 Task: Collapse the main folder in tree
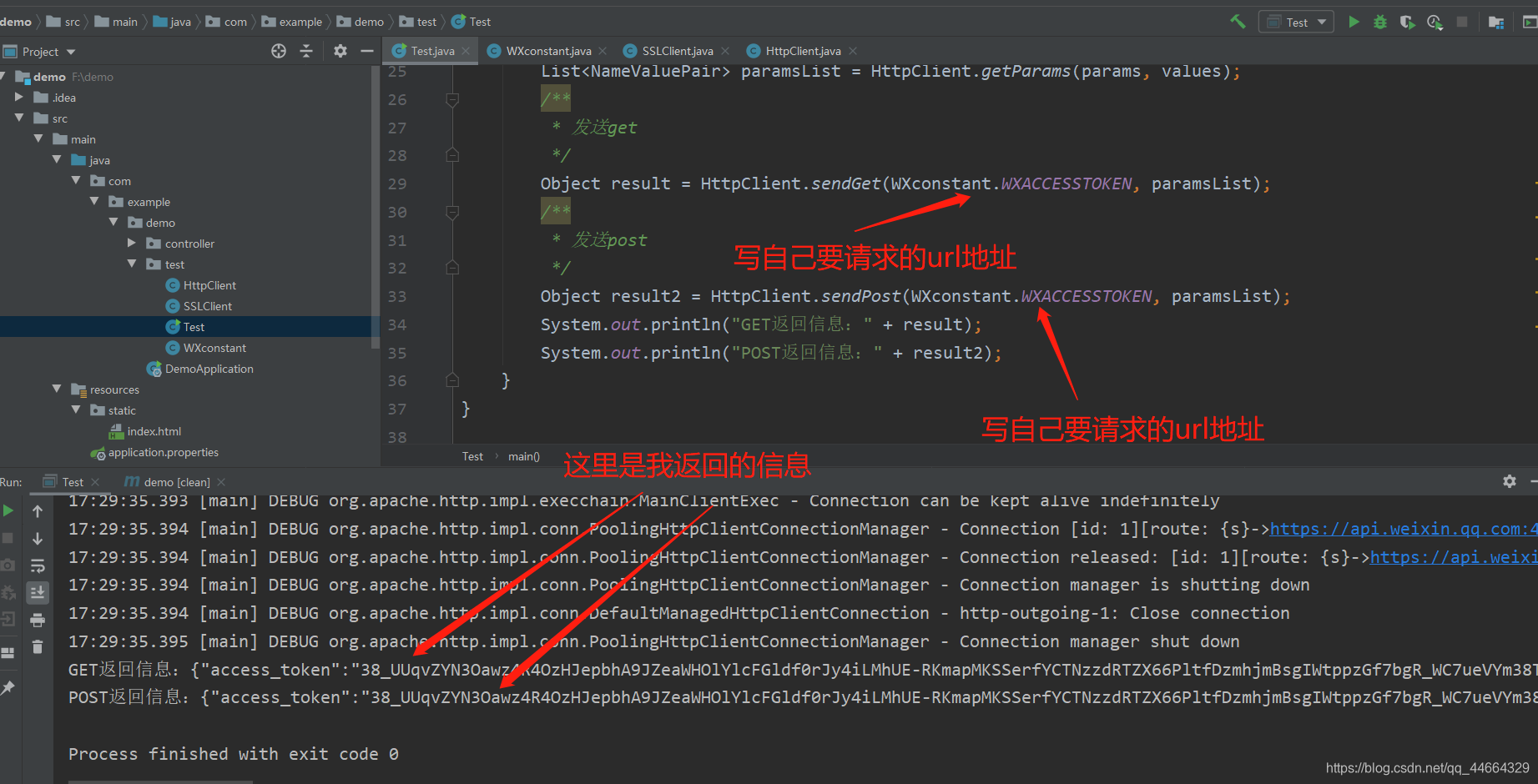(x=38, y=138)
